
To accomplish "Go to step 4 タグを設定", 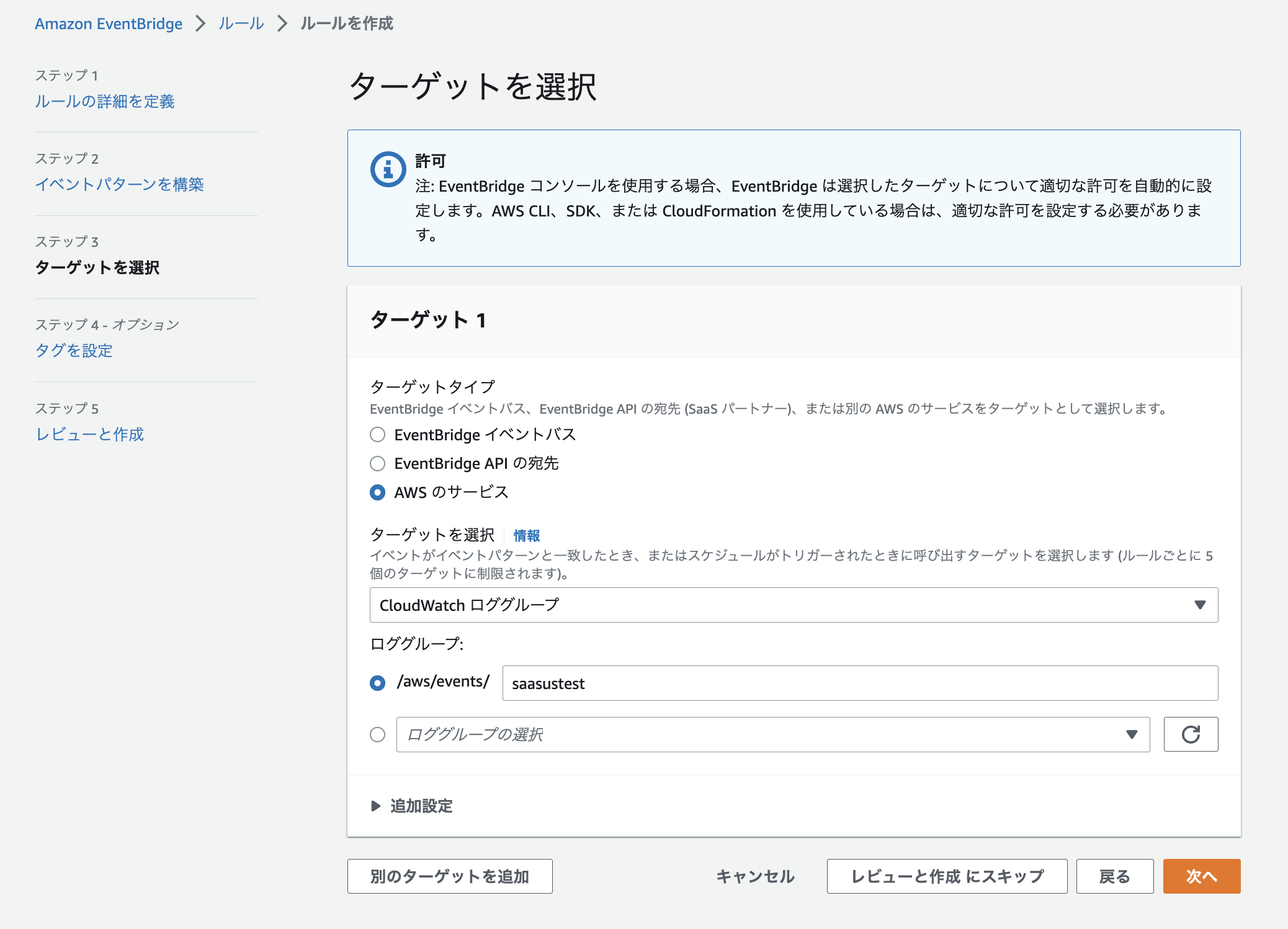I will (74, 350).
